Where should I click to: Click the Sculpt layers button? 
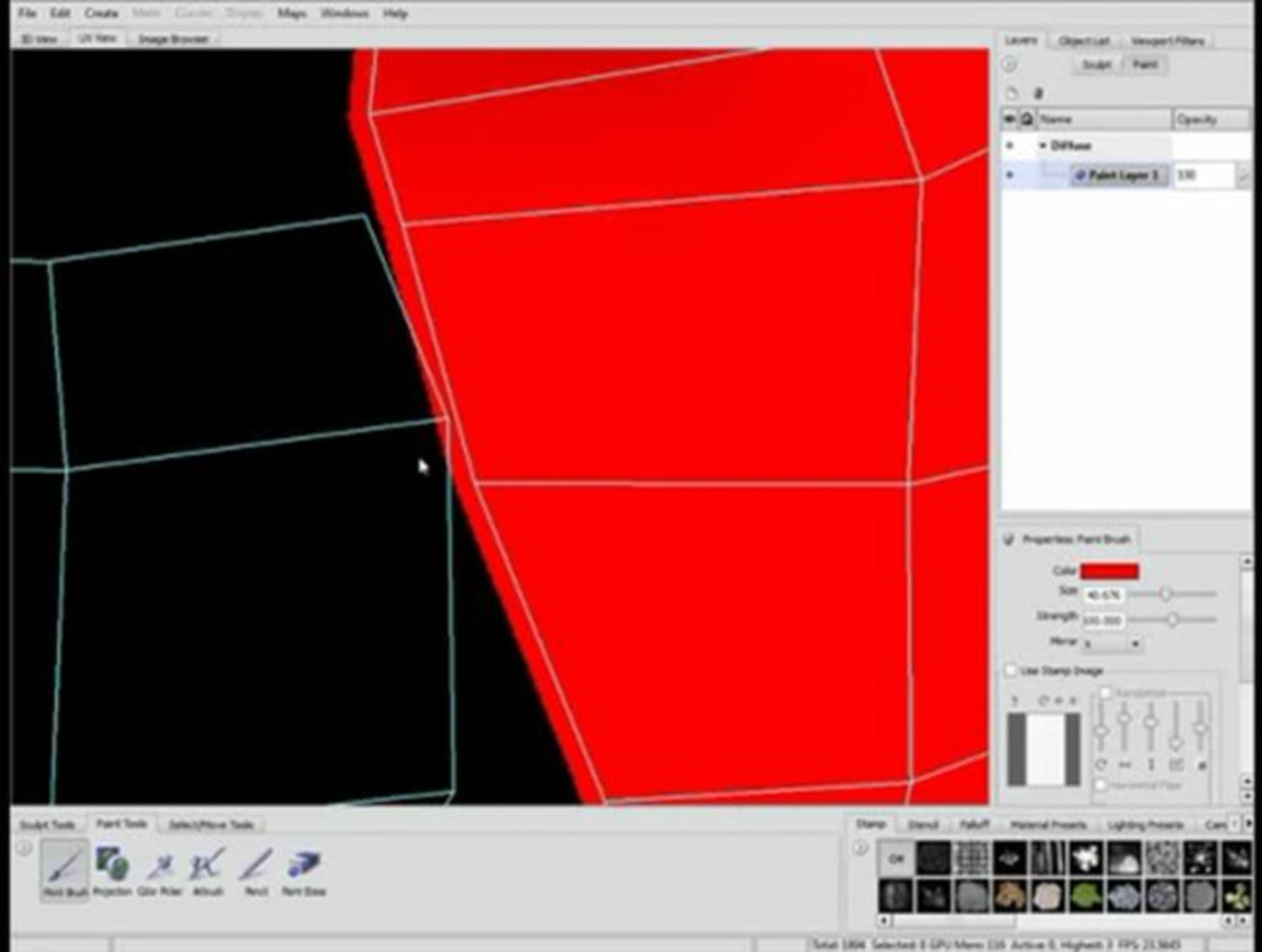click(x=1096, y=65)
